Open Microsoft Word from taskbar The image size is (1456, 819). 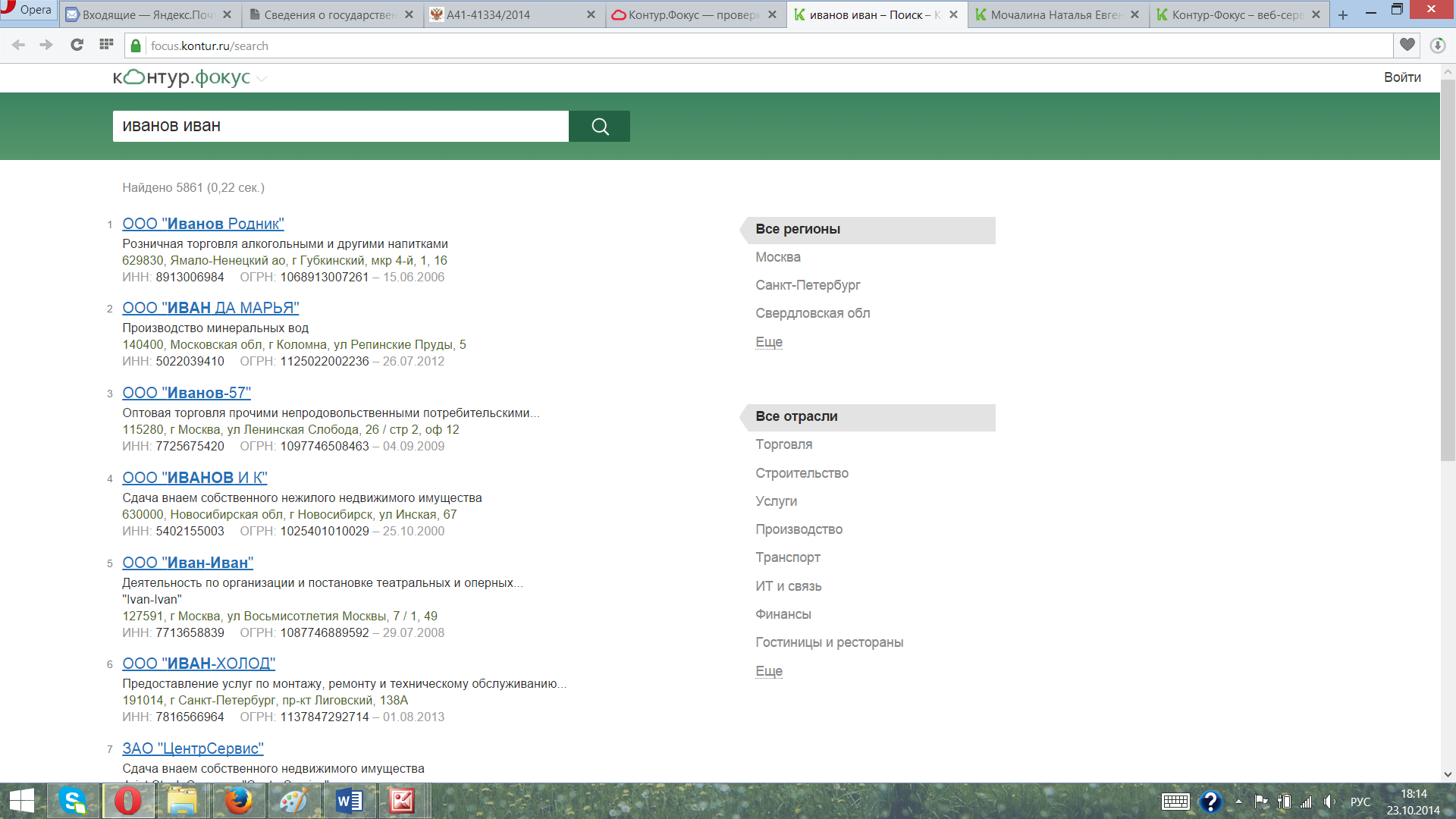coord(349,802)
